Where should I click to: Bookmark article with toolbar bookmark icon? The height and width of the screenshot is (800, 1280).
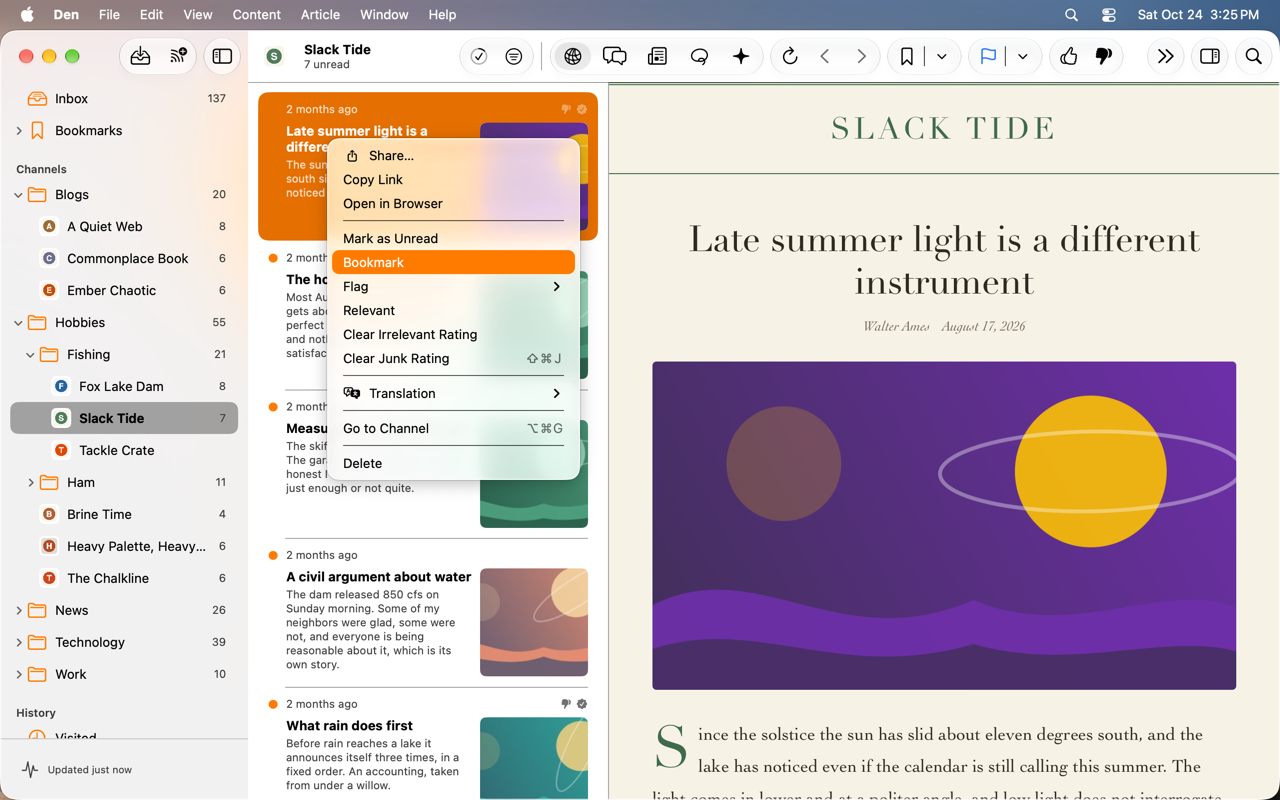tap(907, 57)
